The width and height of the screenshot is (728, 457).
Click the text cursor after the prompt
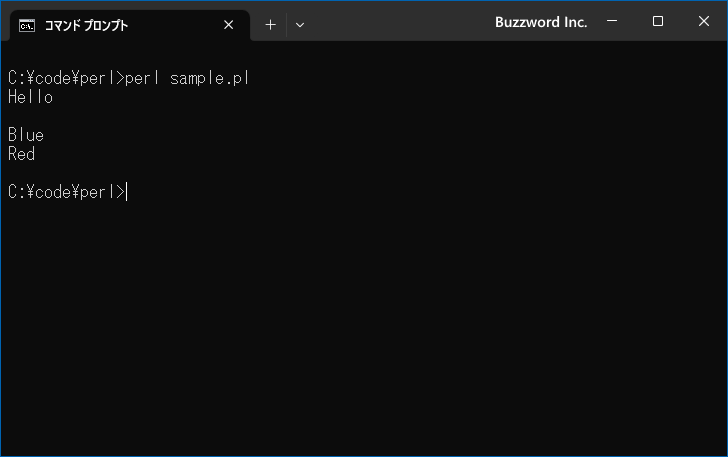(x=127, y=192)
